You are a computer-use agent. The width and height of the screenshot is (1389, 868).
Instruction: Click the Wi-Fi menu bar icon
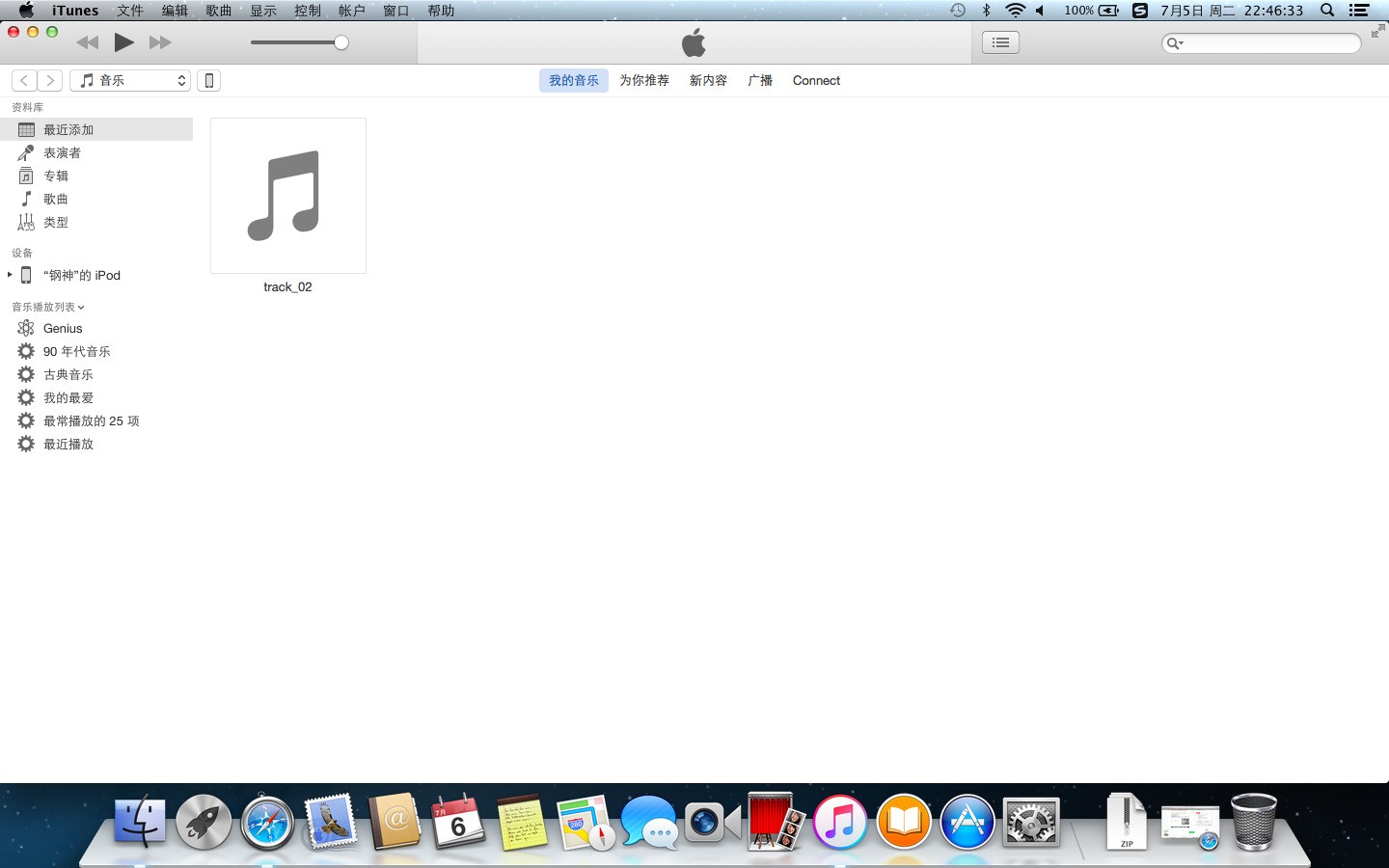click(x=1015, y=11)
